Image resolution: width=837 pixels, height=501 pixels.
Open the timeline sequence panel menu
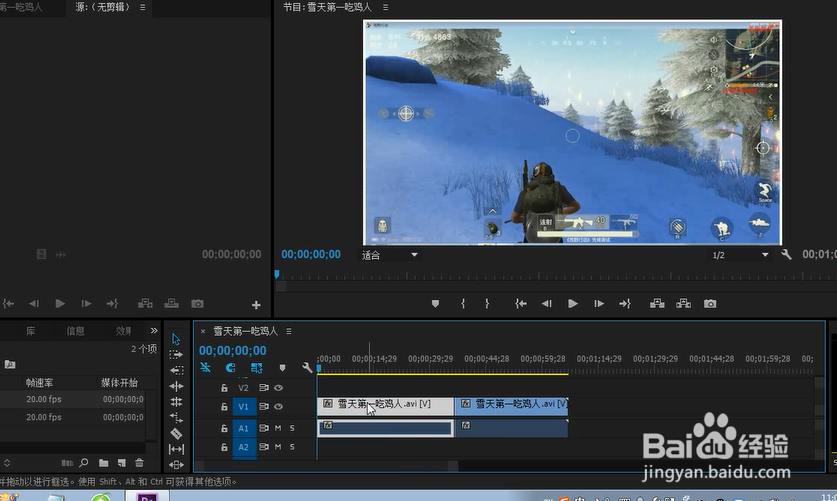[x=289, y=331]
